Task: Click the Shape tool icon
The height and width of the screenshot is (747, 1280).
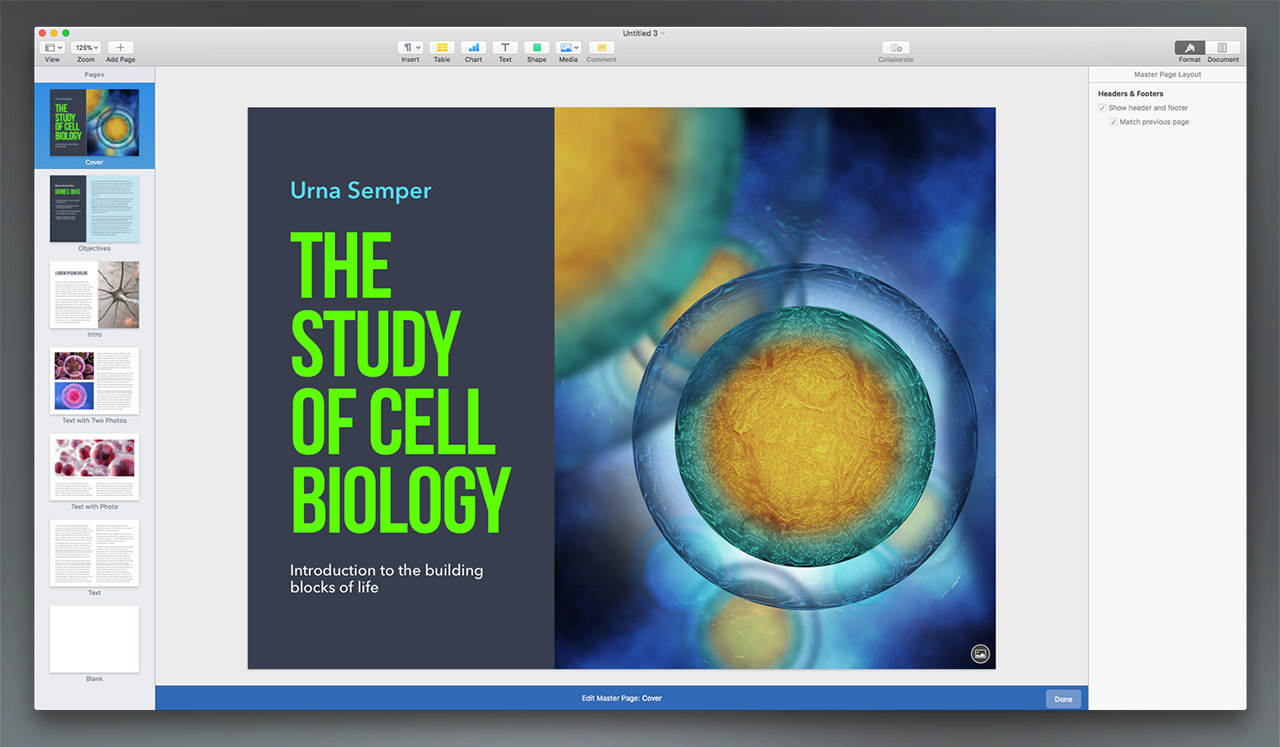Action: pyautogui.click(x=537, y=48)
